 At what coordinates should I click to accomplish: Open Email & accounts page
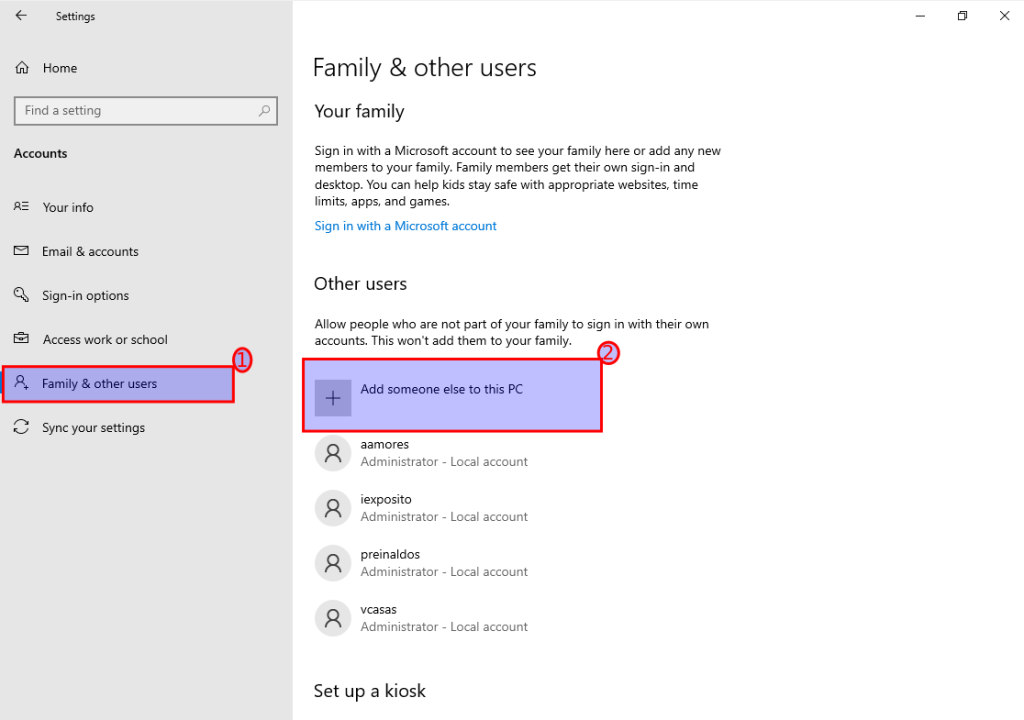click(90, 252)
